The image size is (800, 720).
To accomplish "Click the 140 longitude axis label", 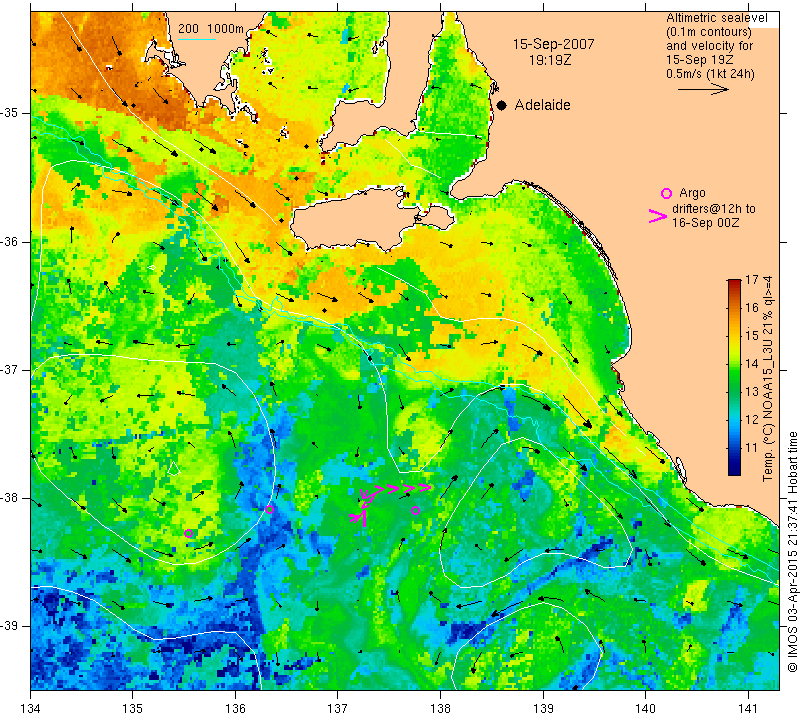I will point(645,708).
